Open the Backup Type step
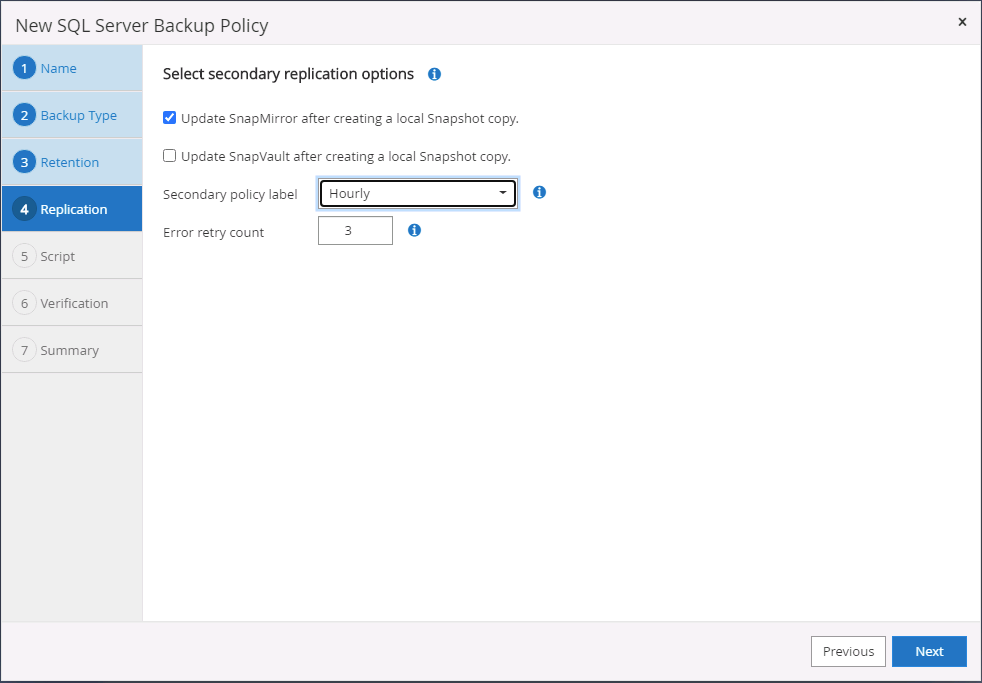Viewport: 982px width, 683px height. [78, 115]
